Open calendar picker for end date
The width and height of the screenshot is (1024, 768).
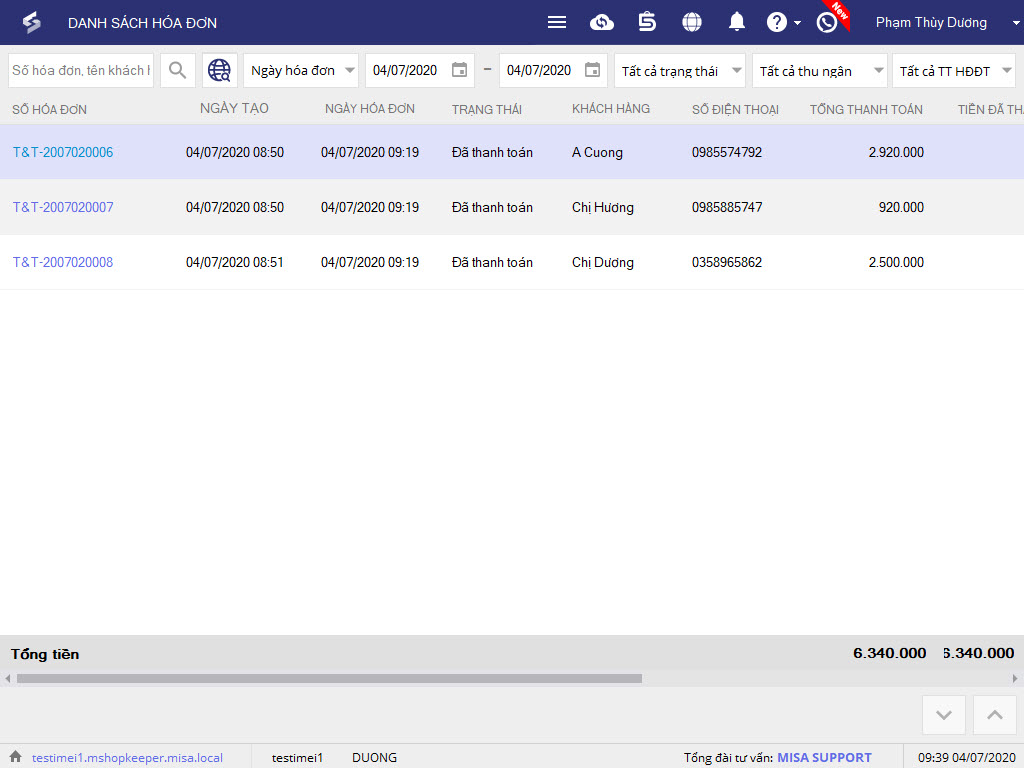[x=592, y=70]
